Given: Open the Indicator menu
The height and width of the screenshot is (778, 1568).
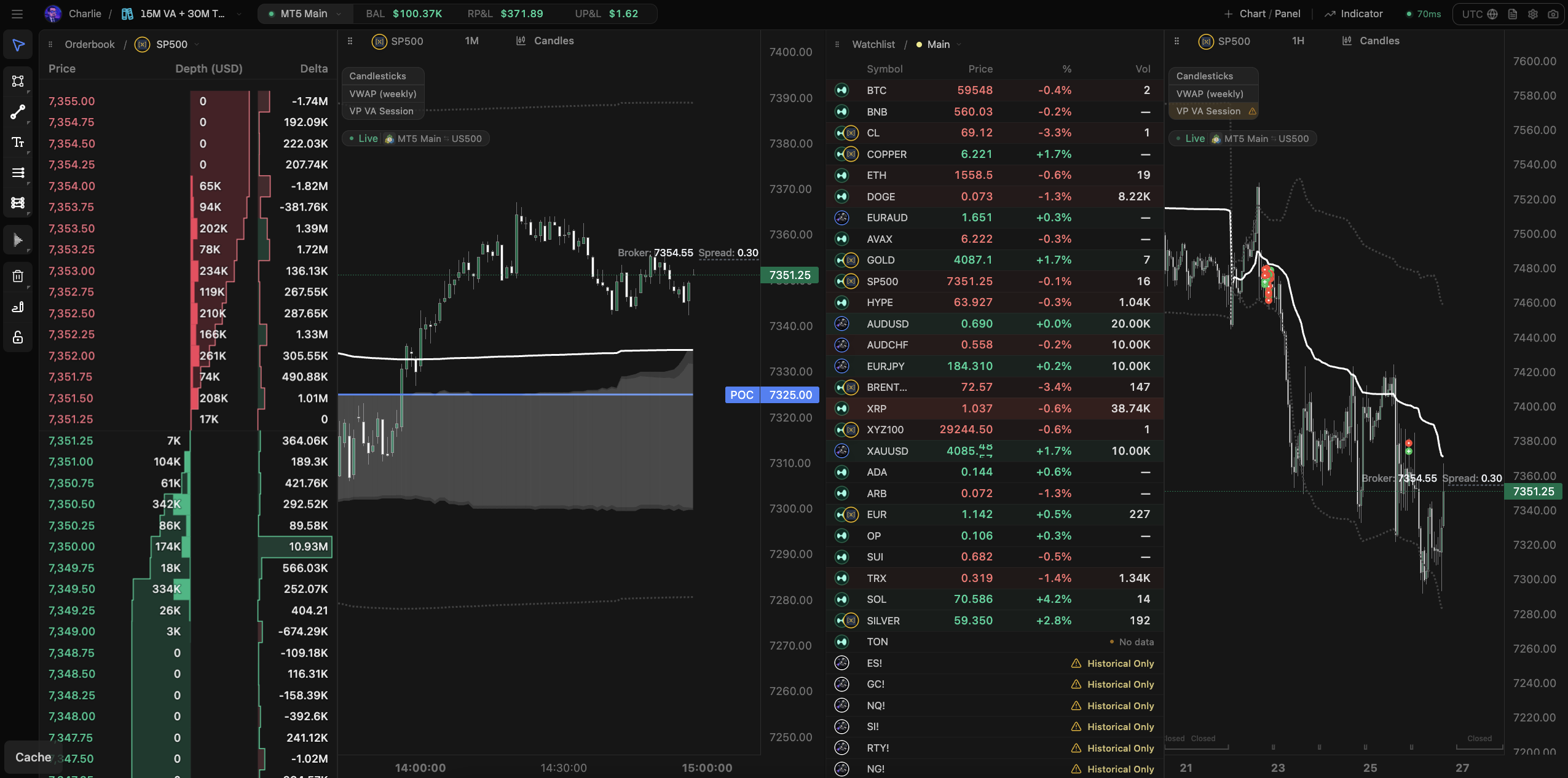Looking at the screenshot, I should coord(1353,14).
